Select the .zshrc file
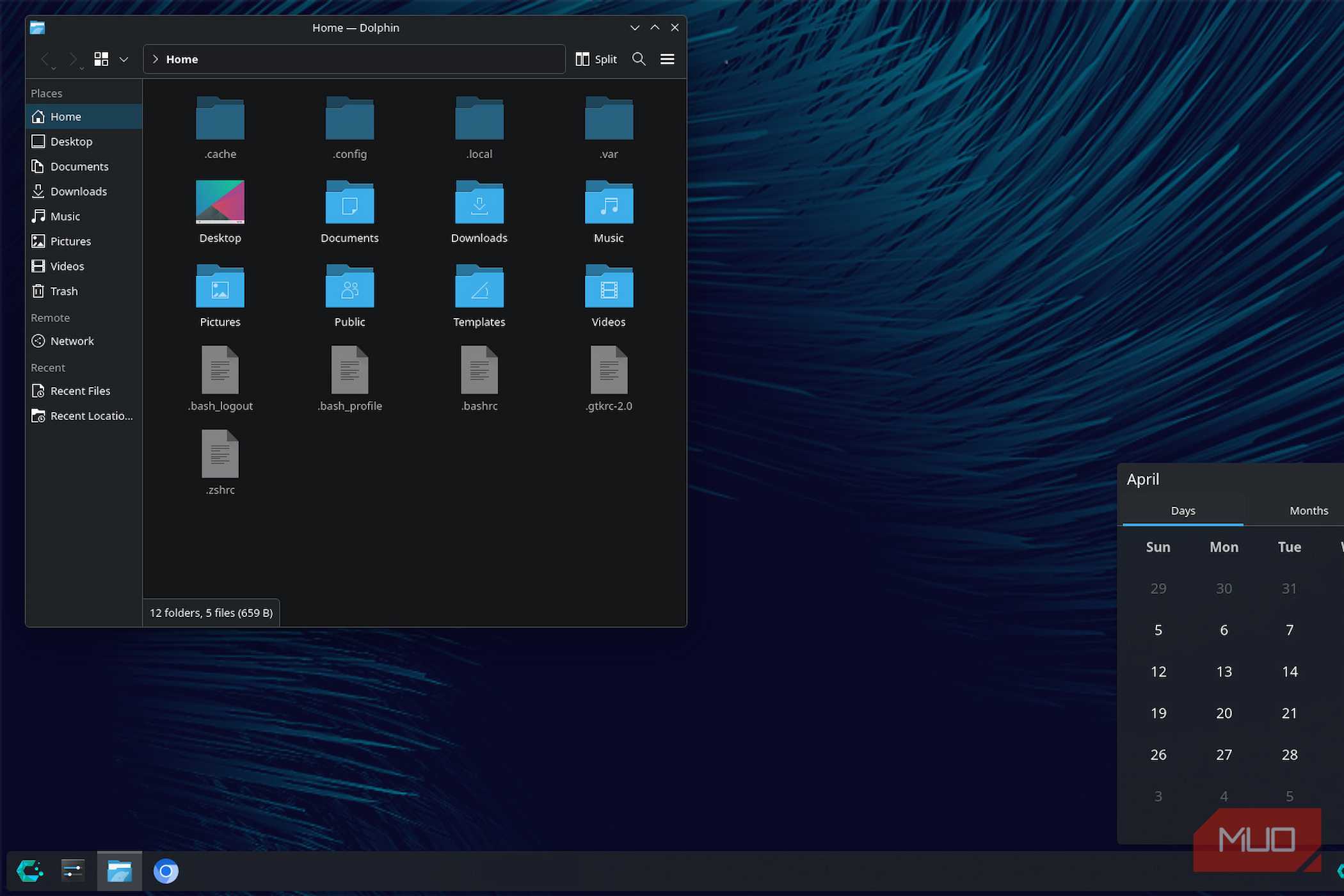The height and width of the screenshot is (896, 1344). (220, 454)
